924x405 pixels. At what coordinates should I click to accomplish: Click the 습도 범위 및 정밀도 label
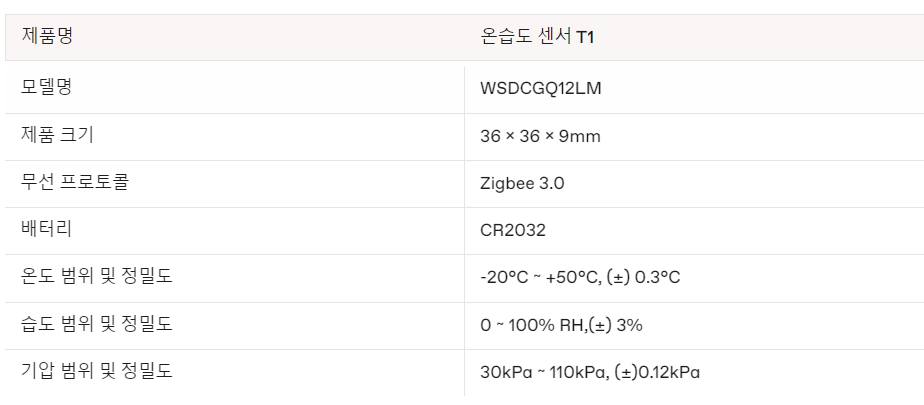coord(97,323)
